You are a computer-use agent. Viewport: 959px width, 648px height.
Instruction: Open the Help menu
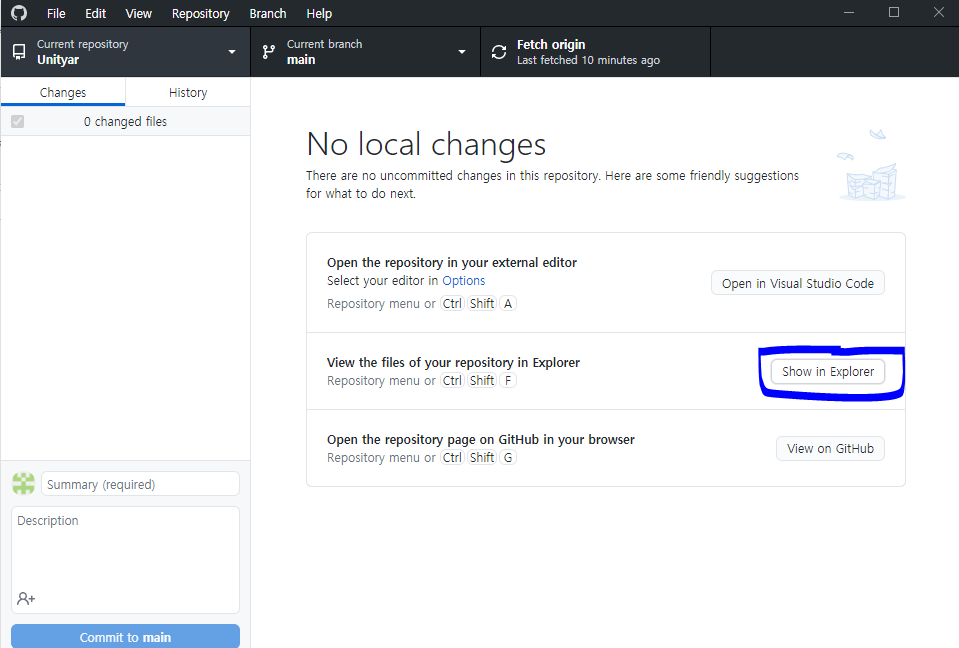click(319, 13)
